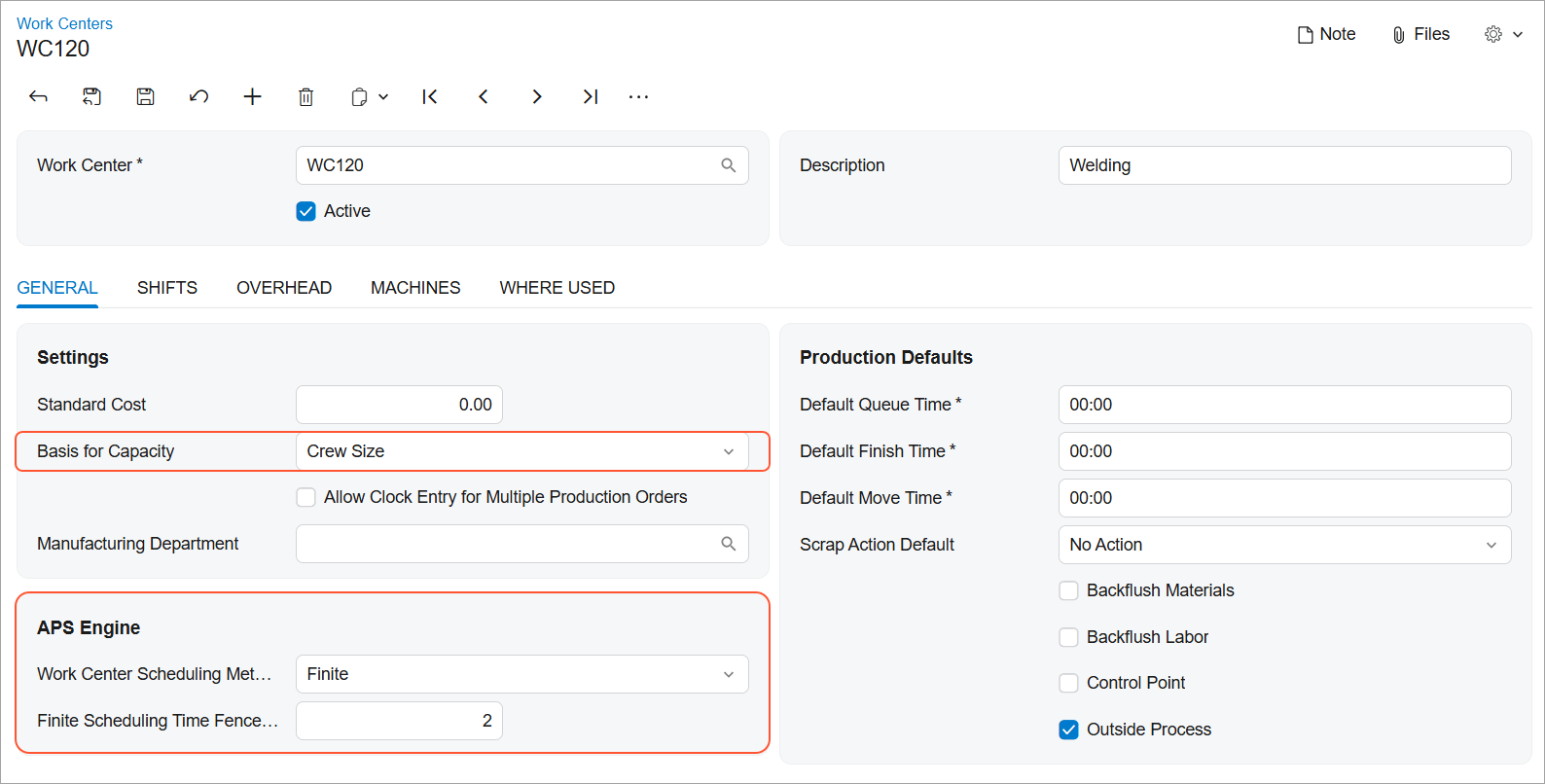The image size is (1545, 784).
Task: Check the Backflush Materials checkbox
Action: (x=1069, y=590)
